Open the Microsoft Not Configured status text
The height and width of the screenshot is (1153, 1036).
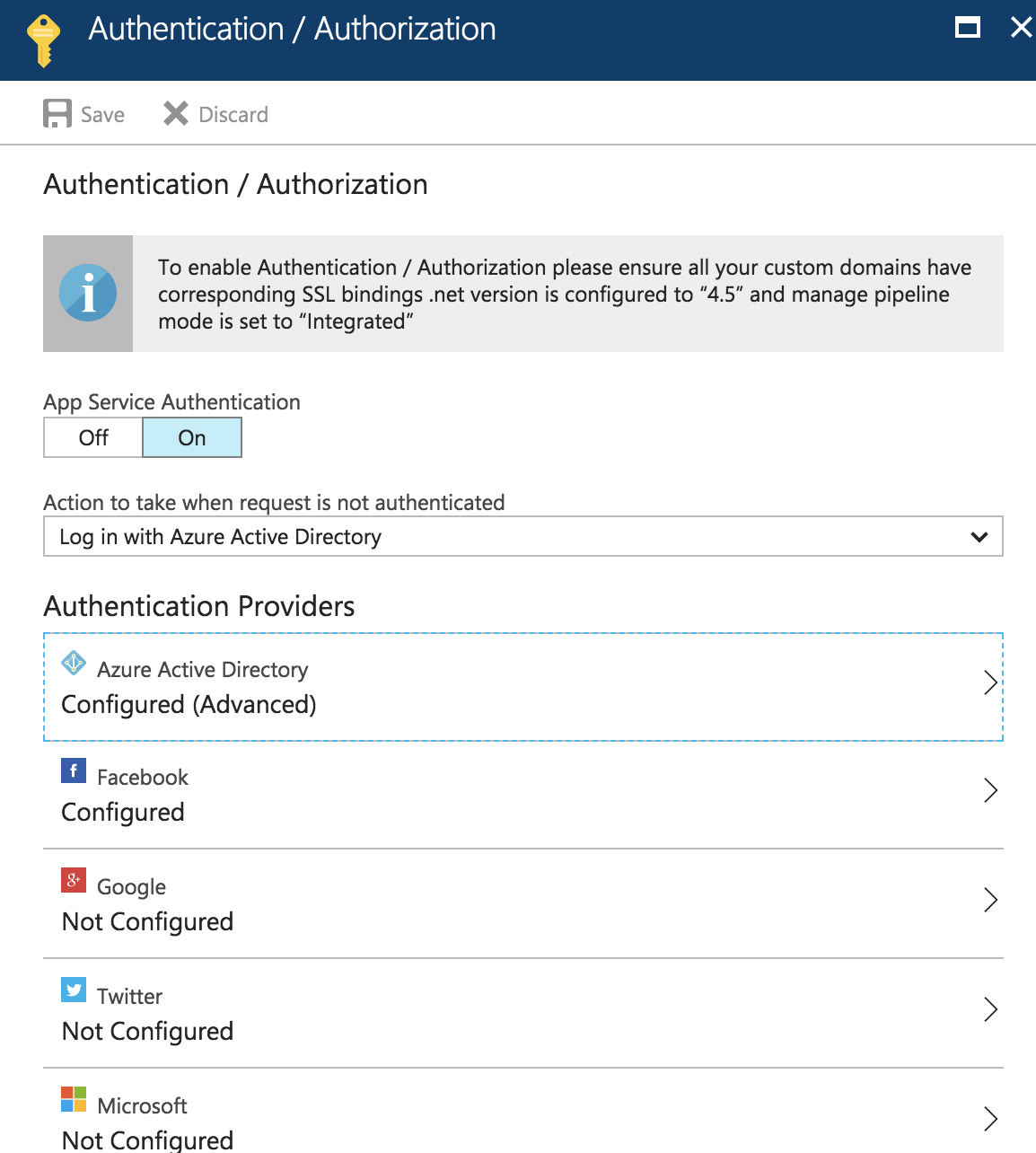tap(148, 1140)
